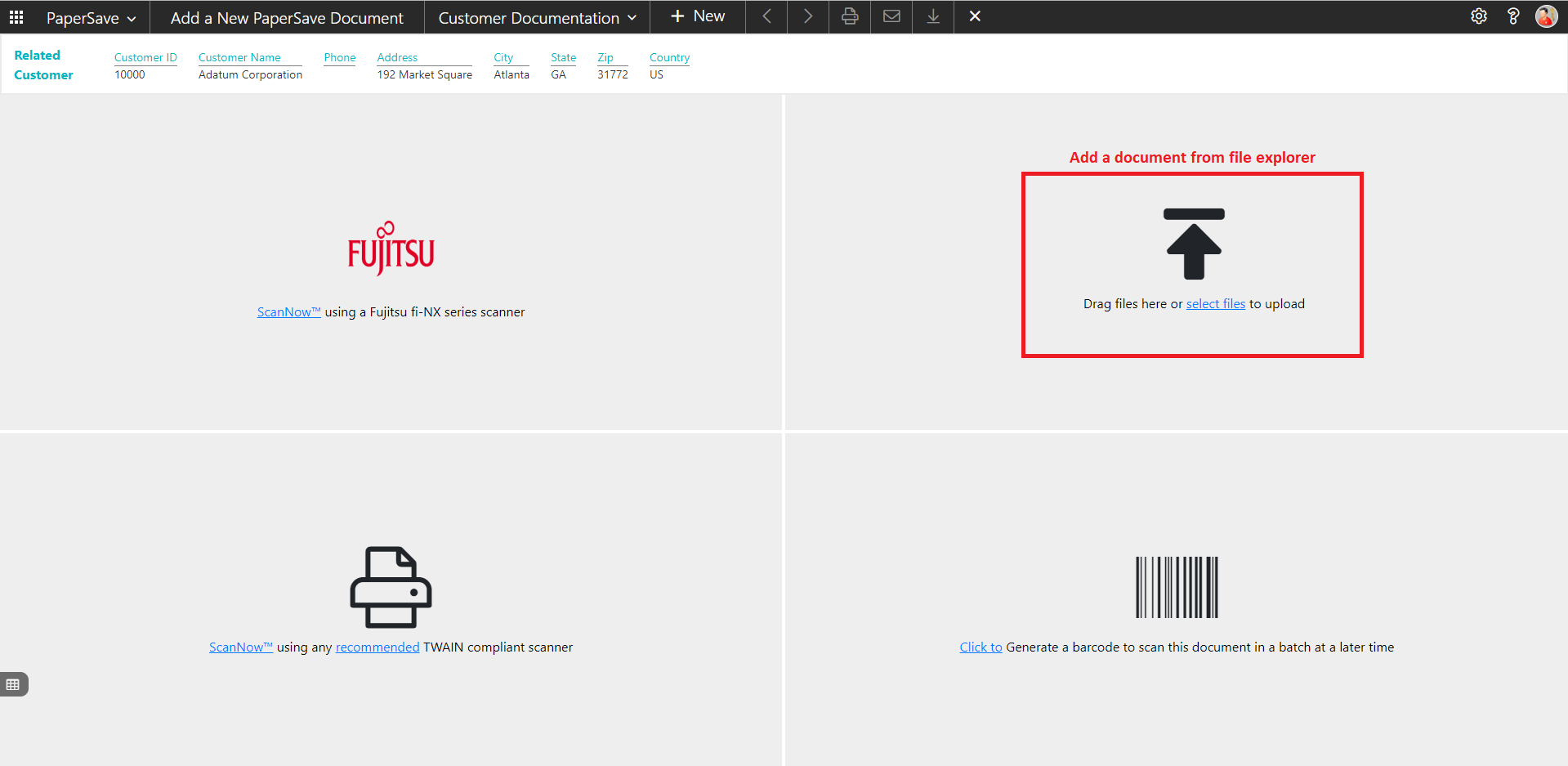Open the help question mark icon
This screenshot has width=1568, height=766.
(x=1512, y=16)
